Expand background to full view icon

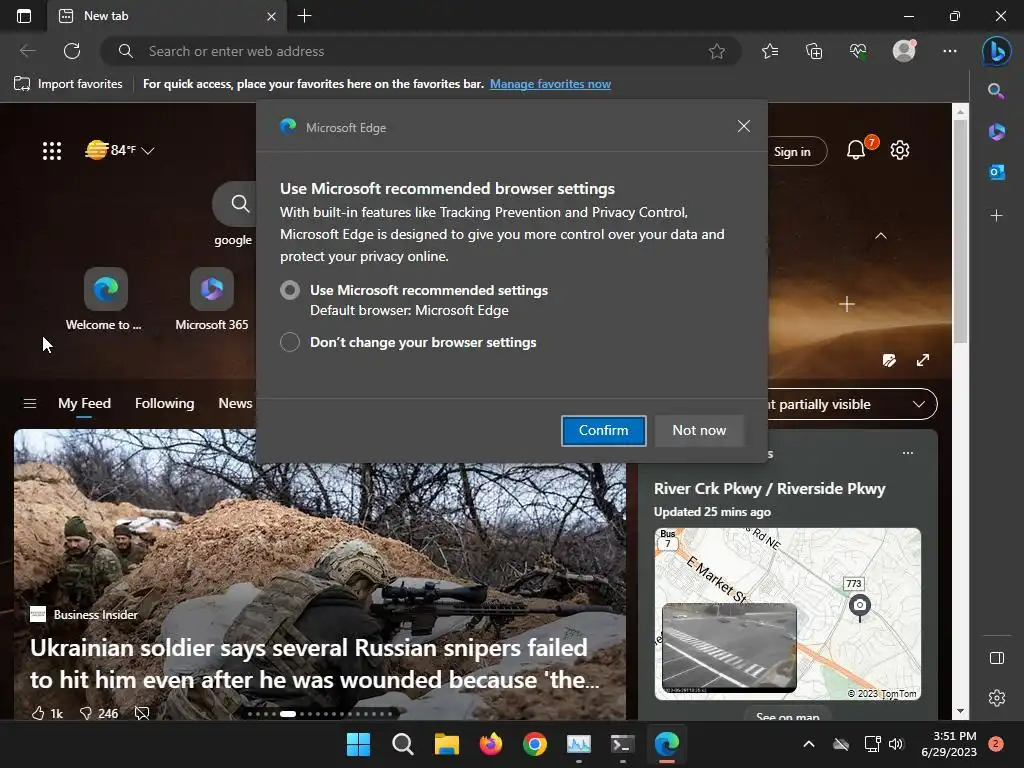point(923,360)
